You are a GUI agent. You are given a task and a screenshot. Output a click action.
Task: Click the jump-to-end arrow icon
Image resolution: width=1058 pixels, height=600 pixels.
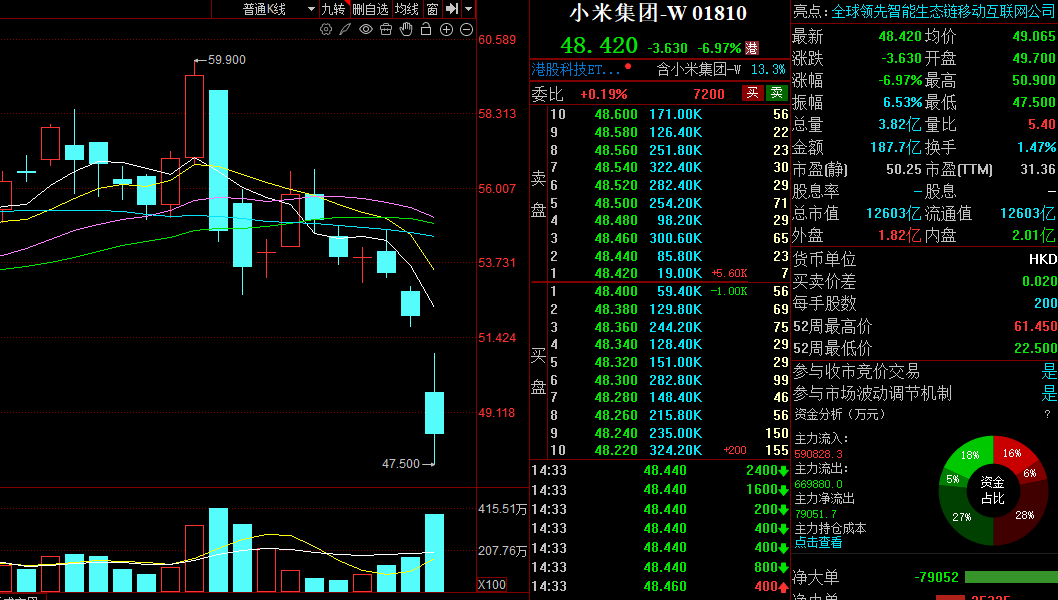pyautogui.click(x=452, y=9)
